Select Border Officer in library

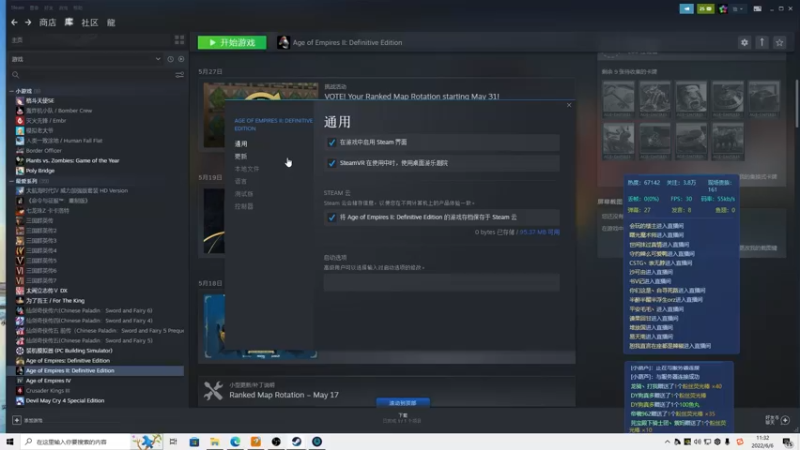(43, 151)
